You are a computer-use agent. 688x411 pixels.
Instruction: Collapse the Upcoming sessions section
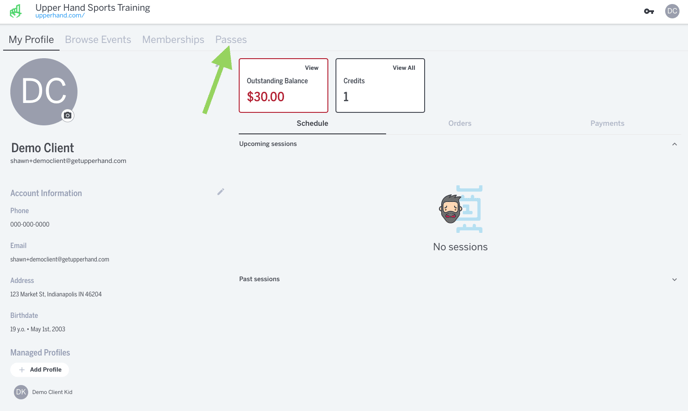point(674,144)
